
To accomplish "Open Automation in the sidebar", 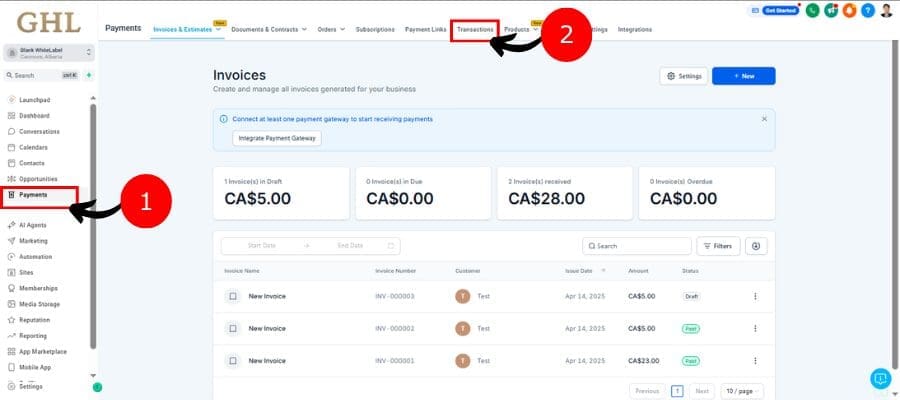I will click(x=35, y=257).
